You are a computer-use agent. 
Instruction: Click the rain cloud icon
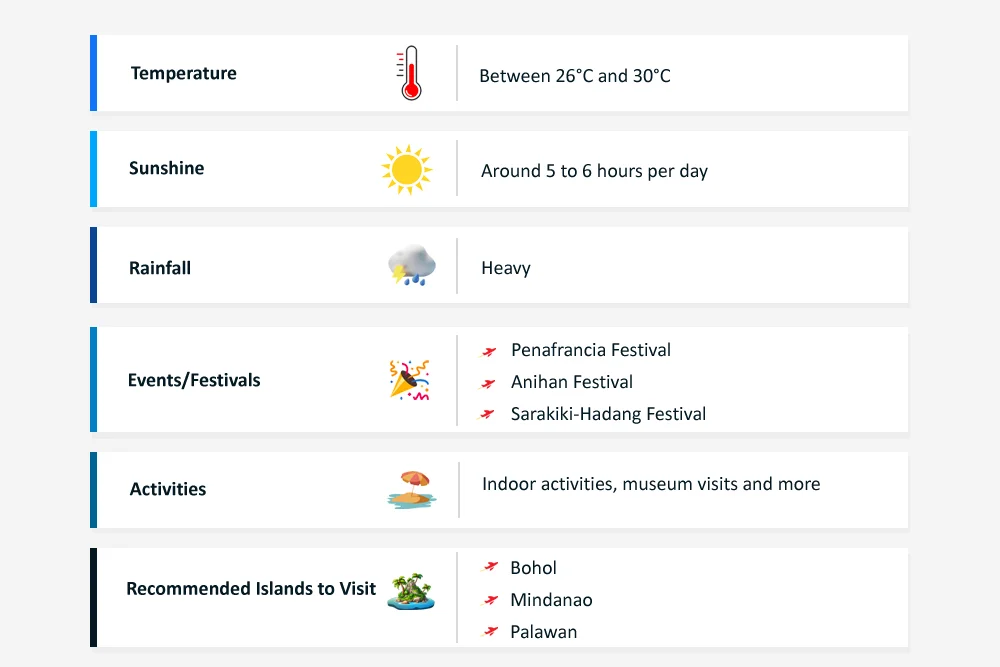coord(411,266)
